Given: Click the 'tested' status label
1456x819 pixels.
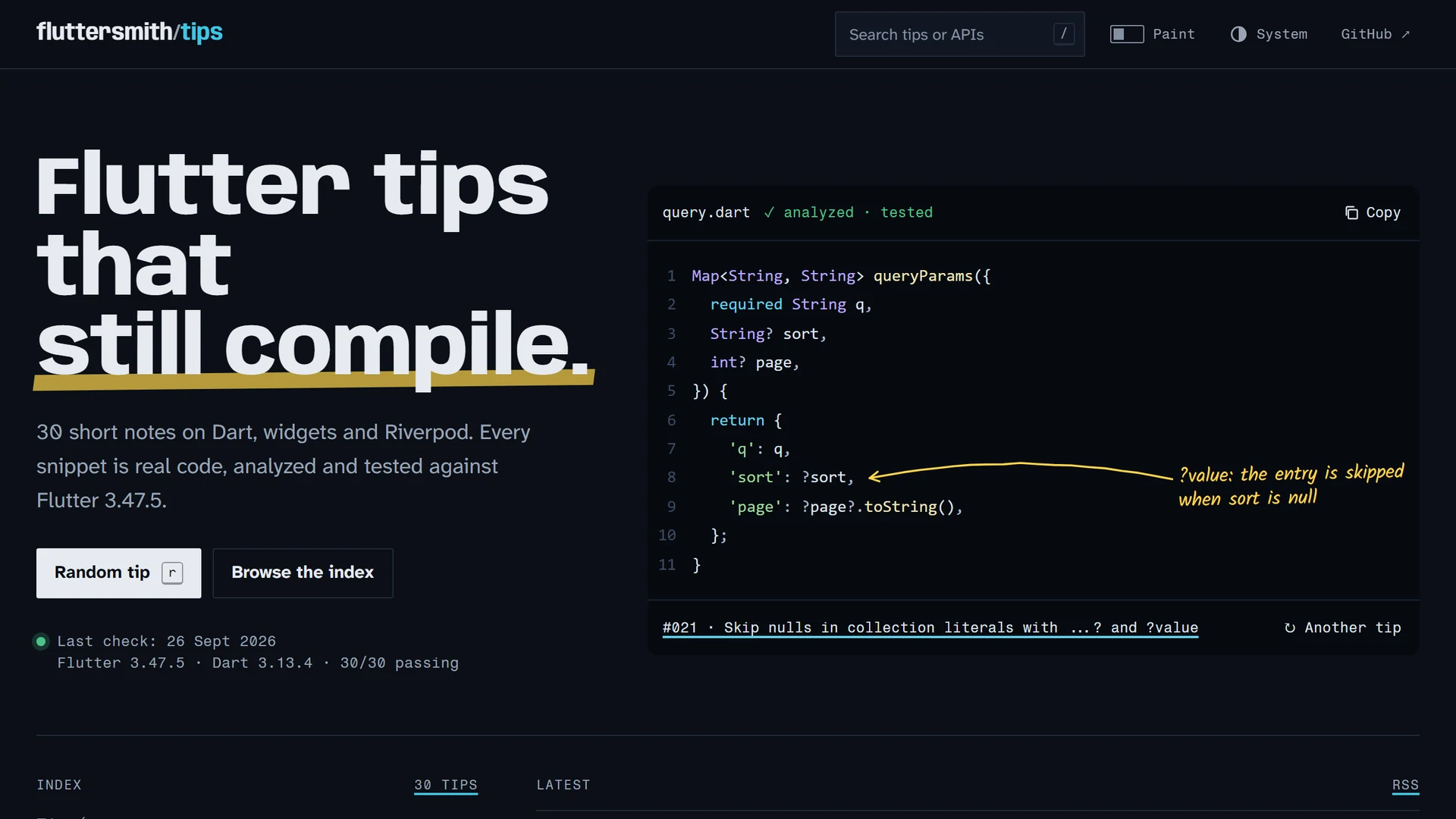Looking at the screenshot, I should coord(906,212).
